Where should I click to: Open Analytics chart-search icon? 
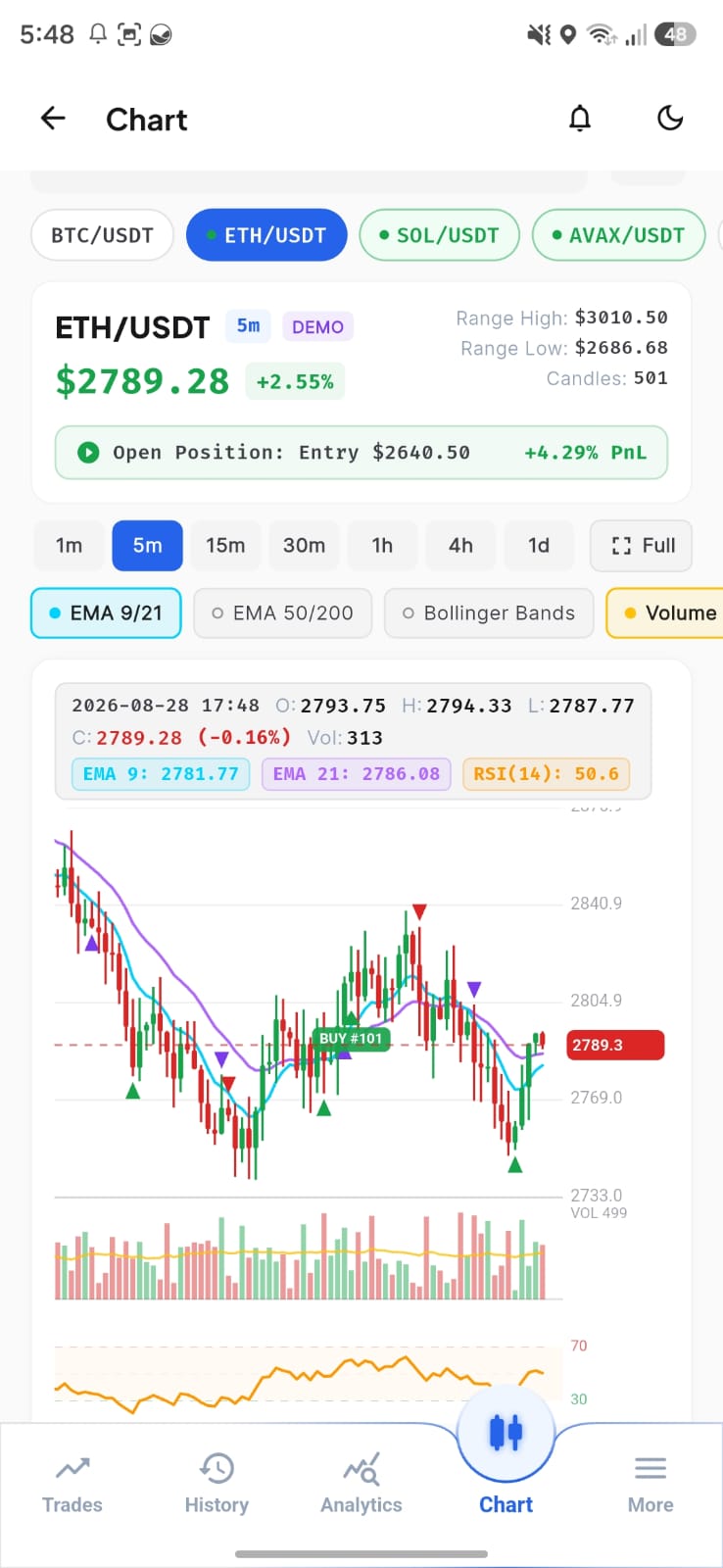click(x=361, y=1468)
